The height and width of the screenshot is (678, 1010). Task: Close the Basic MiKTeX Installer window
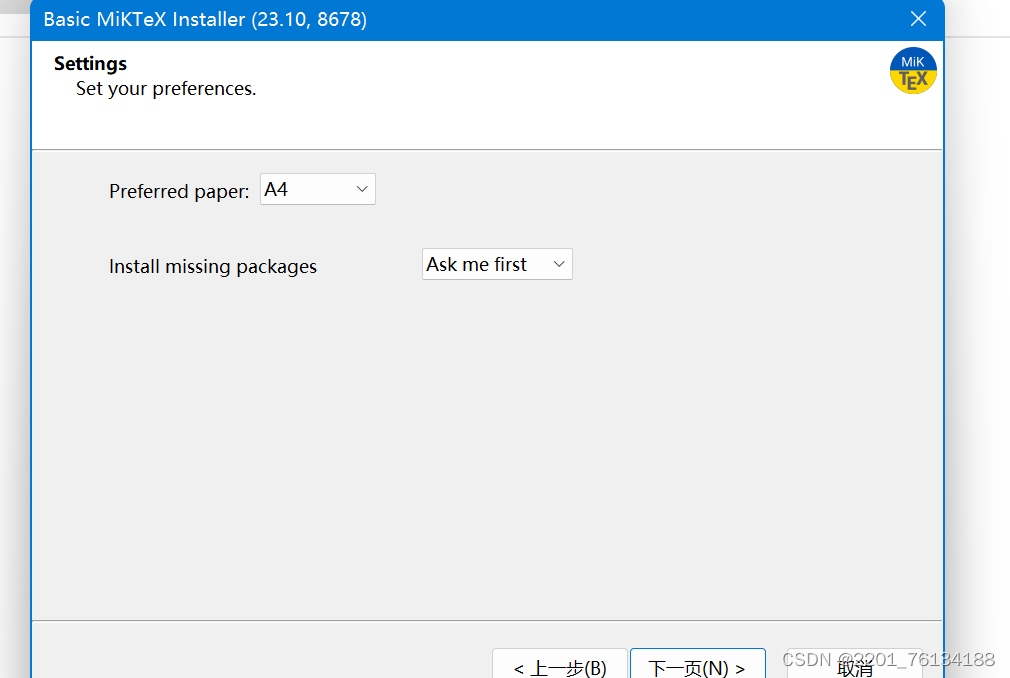coord(918,19)
